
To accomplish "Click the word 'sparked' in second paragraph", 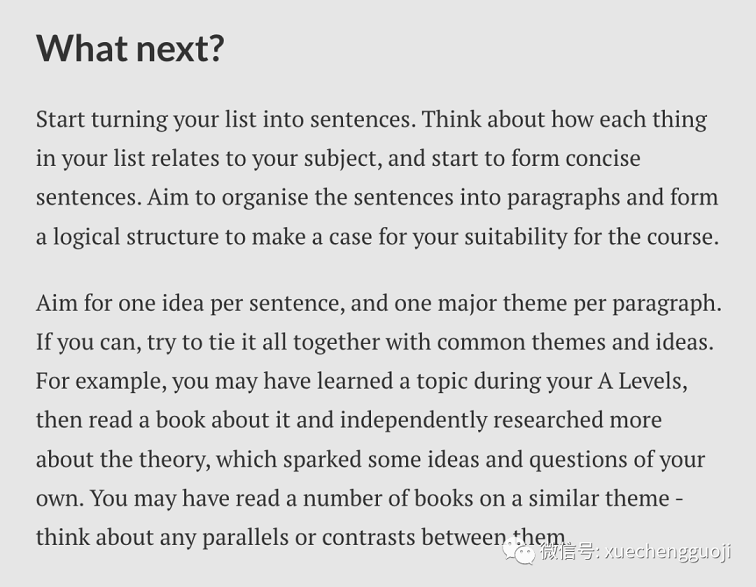I will pos(322,460).
